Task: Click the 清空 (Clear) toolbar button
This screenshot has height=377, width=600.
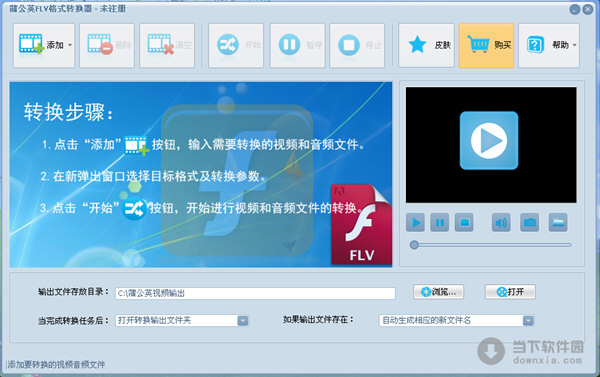Action: pyautogui.click(x=167, y=46)
